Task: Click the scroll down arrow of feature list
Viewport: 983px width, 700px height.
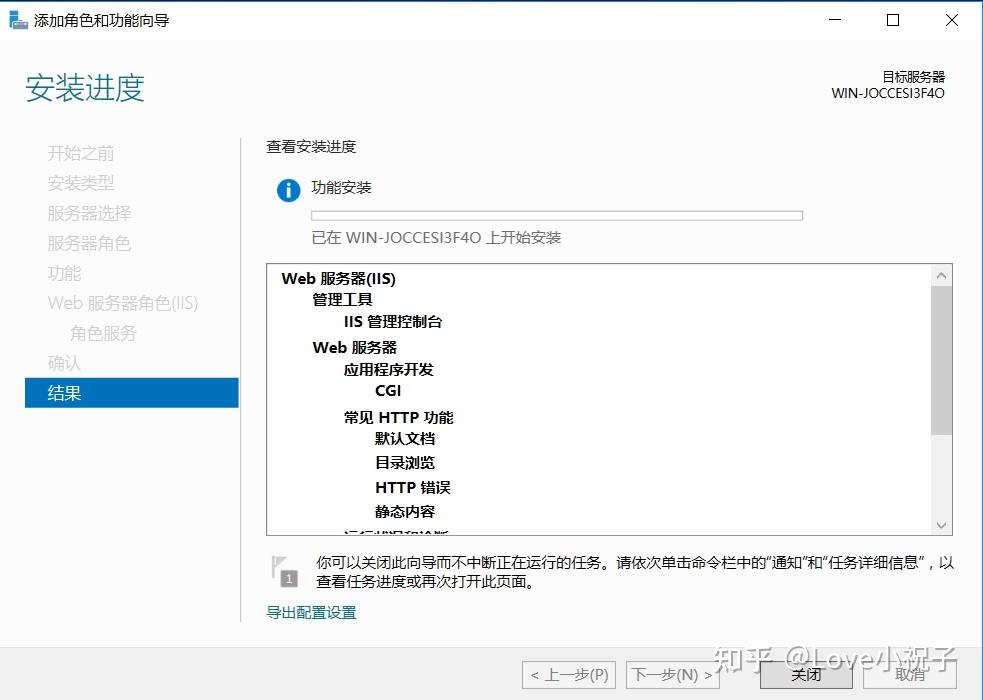Action: tap(941, 525)
